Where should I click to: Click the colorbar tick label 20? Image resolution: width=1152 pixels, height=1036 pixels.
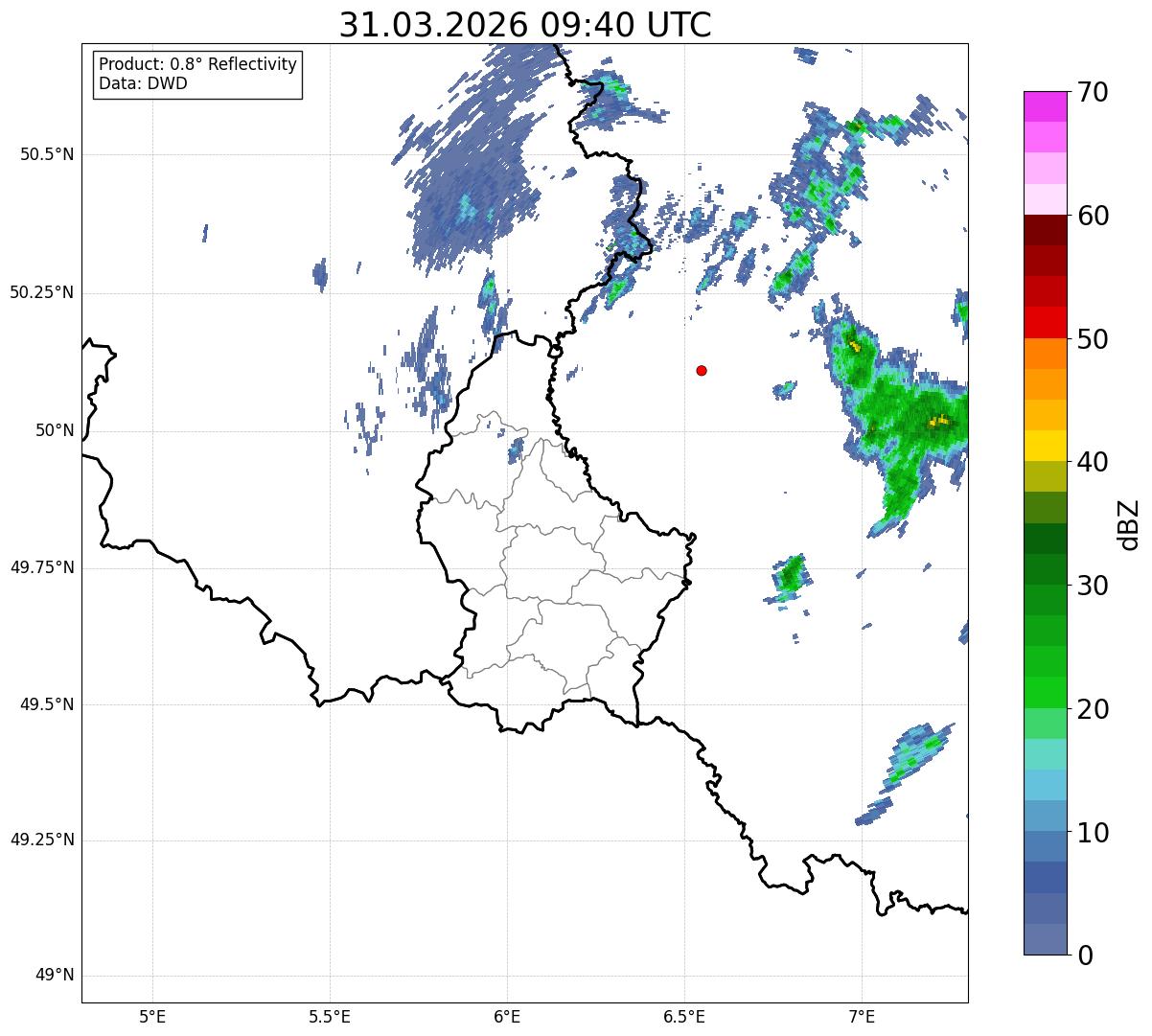pos(1093,709)
